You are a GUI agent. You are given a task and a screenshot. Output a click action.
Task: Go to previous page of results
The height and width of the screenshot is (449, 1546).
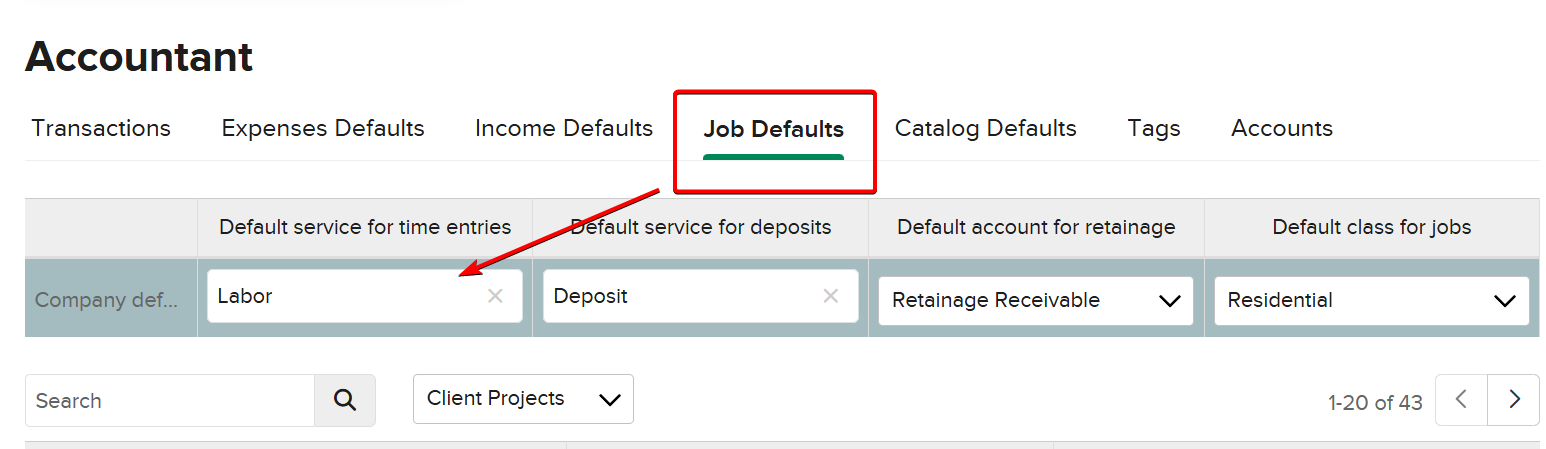pos(1461,400)
